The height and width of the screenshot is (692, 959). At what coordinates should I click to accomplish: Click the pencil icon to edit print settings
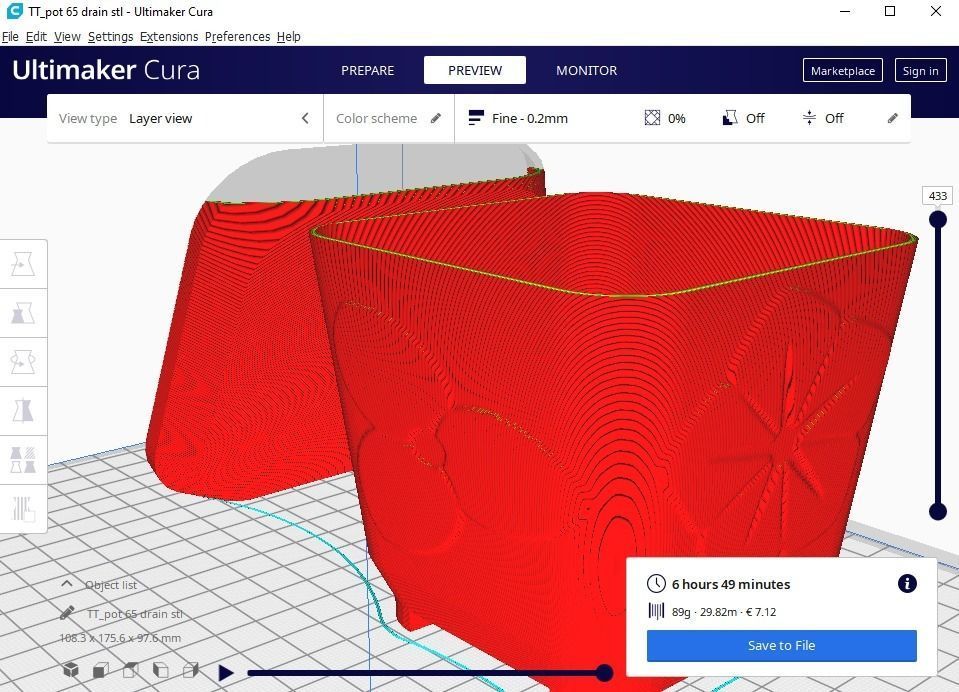pos(893,118)
